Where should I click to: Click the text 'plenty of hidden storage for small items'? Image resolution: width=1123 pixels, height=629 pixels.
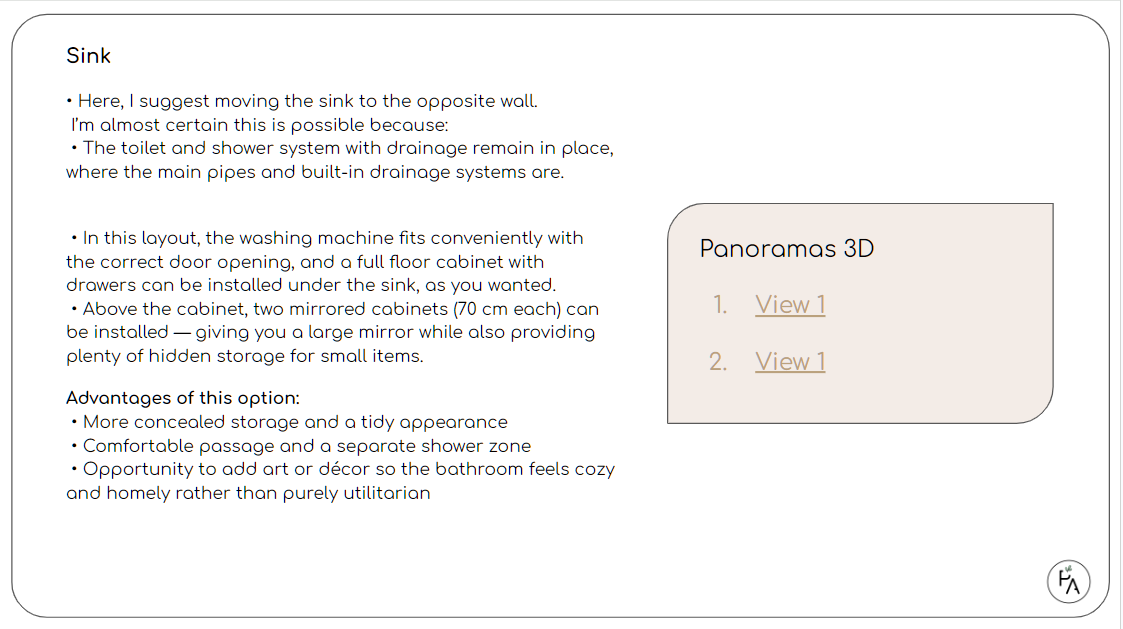(244, 356)
